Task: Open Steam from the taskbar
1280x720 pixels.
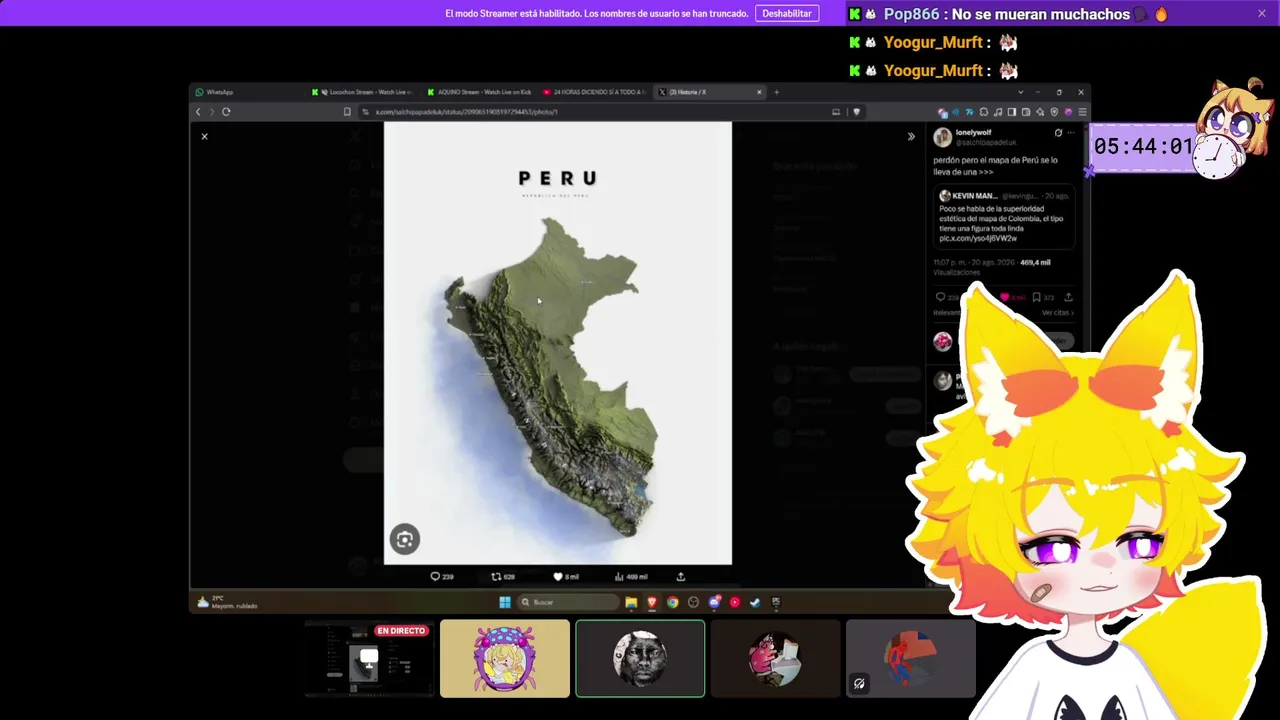Action: [x=755, y=602]
